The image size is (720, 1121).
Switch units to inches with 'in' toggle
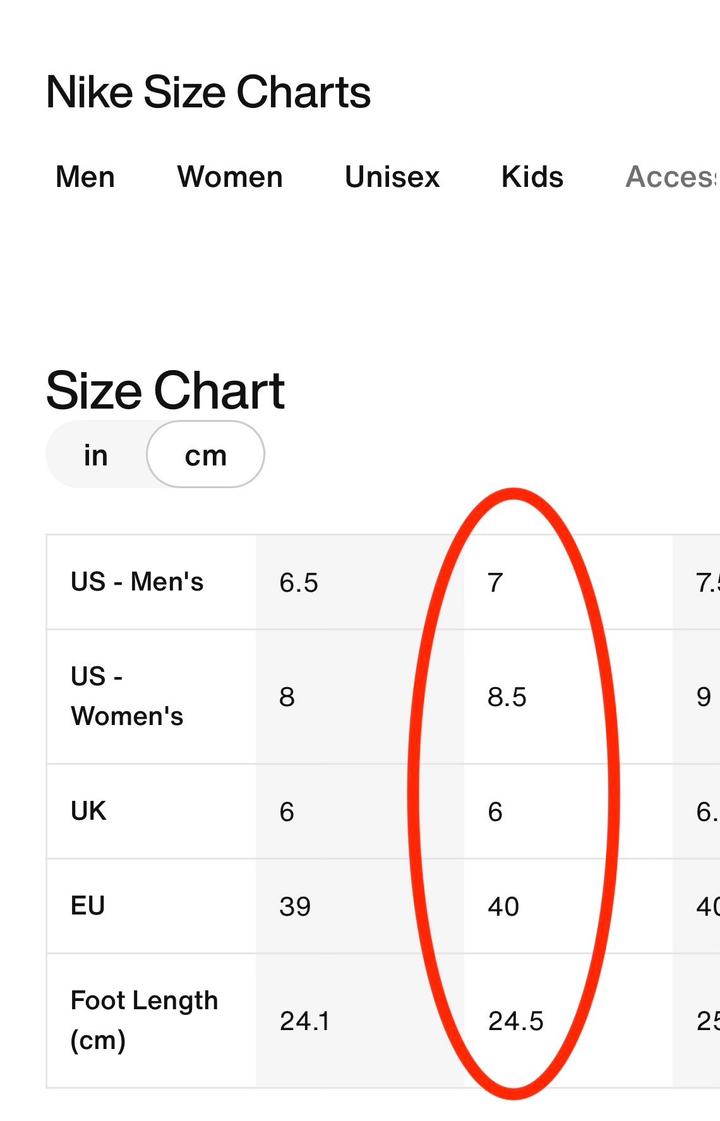(x=96, y=455)
